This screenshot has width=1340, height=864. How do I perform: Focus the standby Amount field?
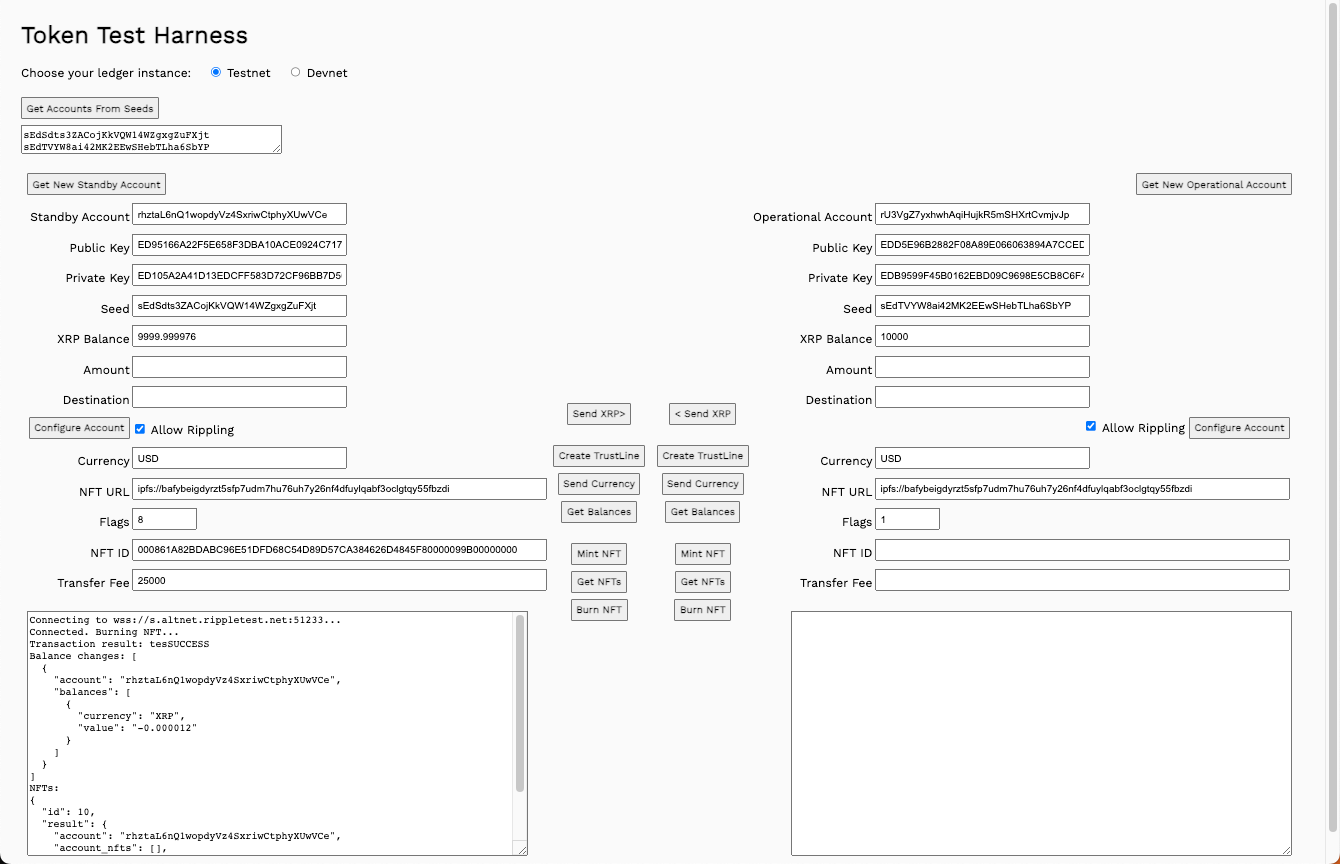coord(239,367)
